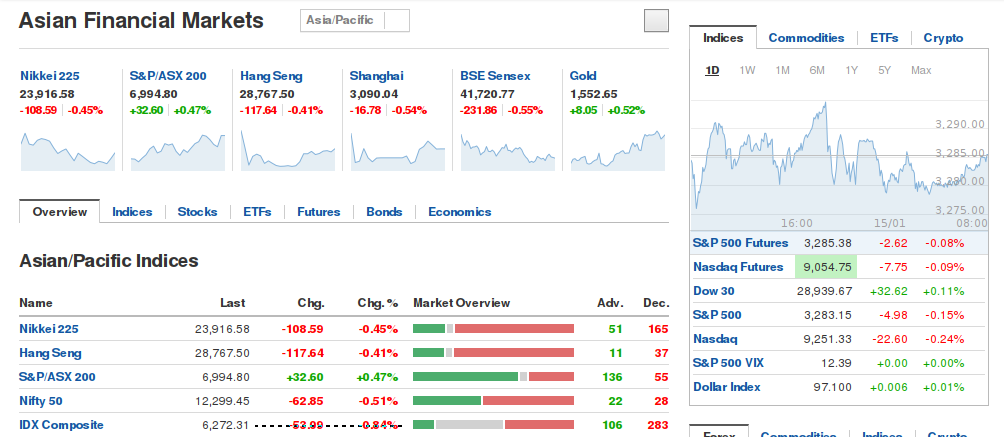This screenshot has height=437, width=1004.
Task: Open the Dollar Index sidebar link
Action: [x=727, y=387]
